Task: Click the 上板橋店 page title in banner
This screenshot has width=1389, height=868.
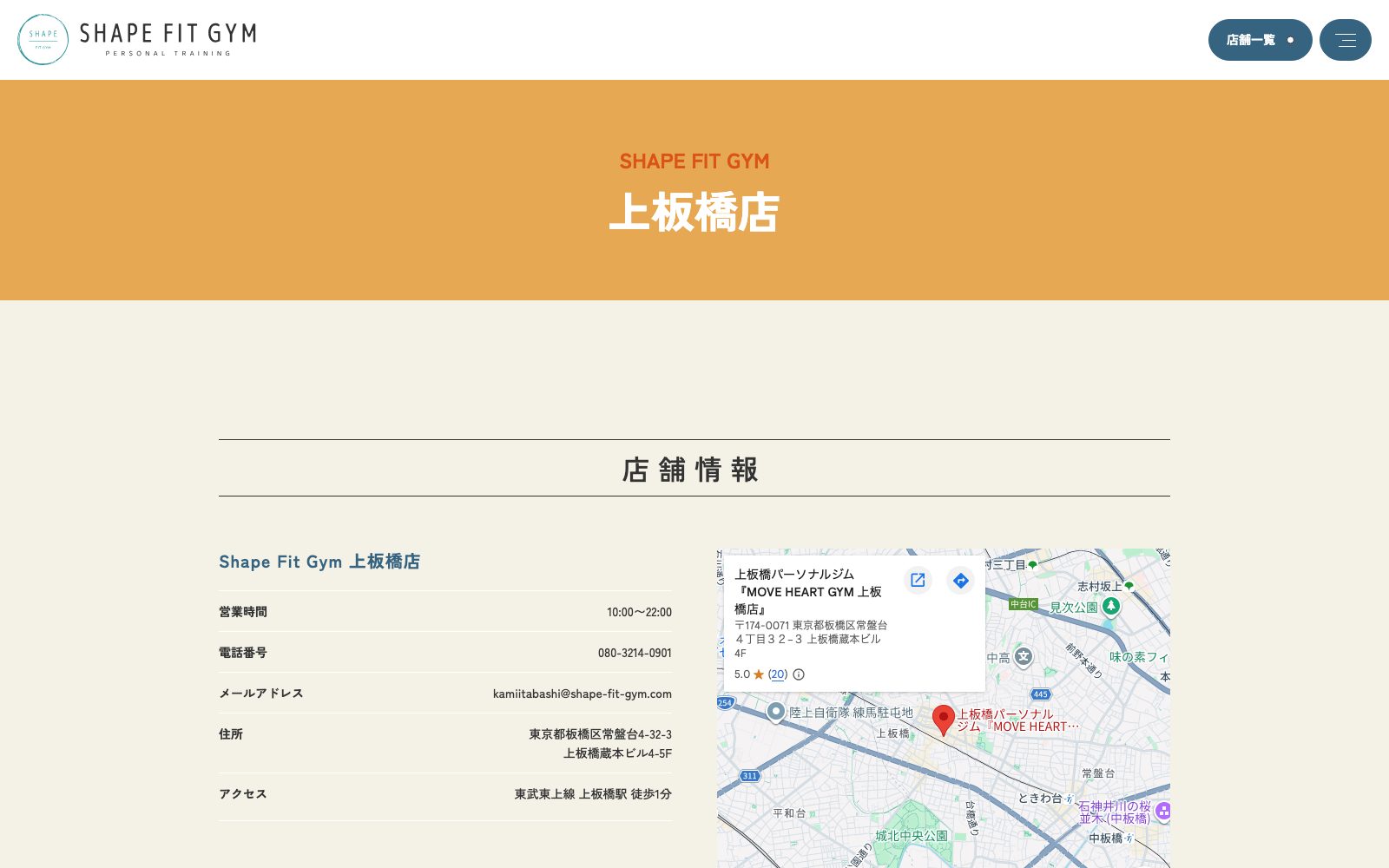Action: [694, 213]
